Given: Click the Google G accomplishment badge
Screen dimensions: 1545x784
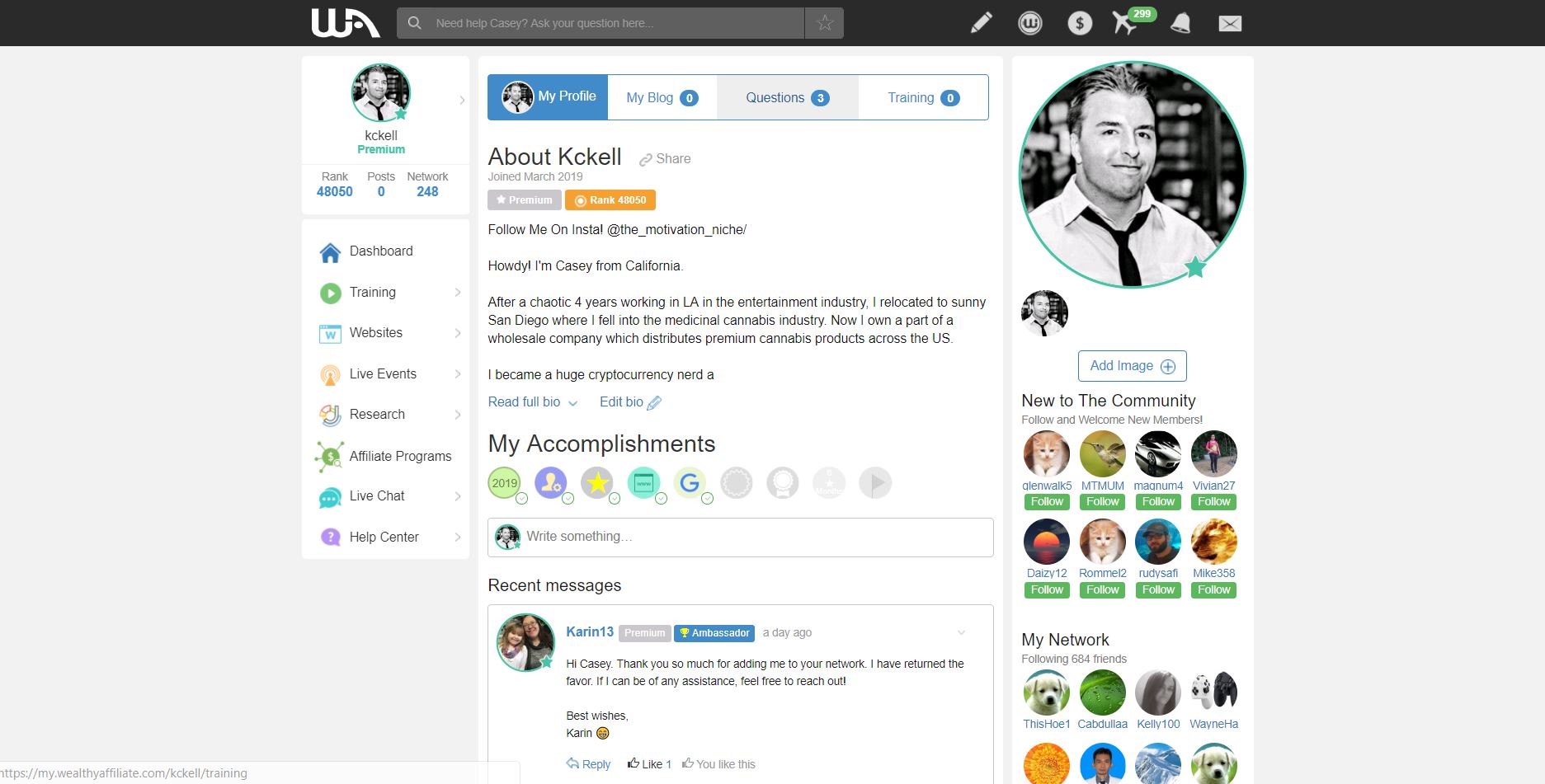Looking at the screenshot, I should point(690,483).
